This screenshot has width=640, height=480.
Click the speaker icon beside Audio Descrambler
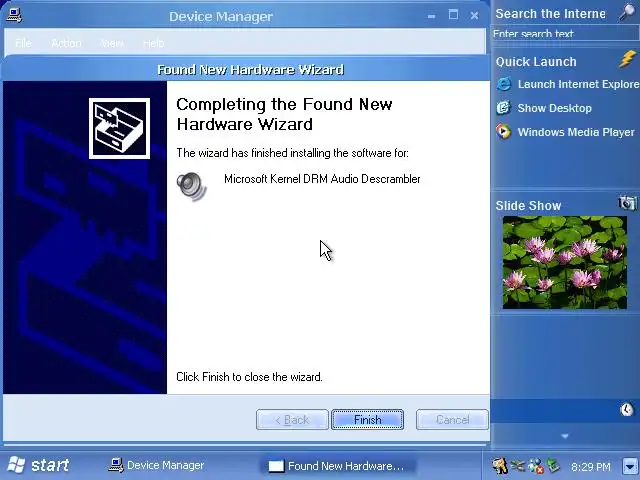[192, 187]
